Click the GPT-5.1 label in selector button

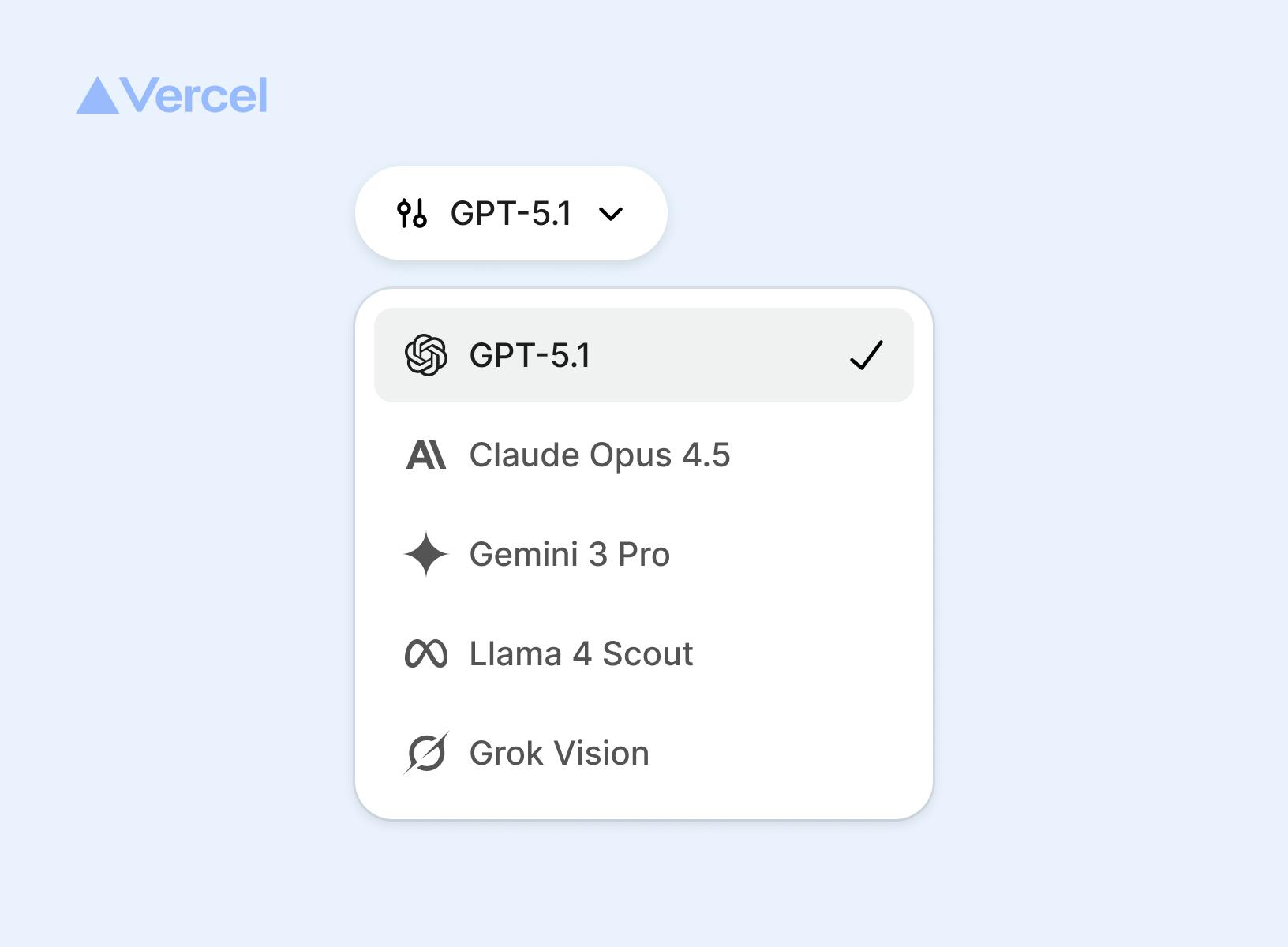click(511, 213)
